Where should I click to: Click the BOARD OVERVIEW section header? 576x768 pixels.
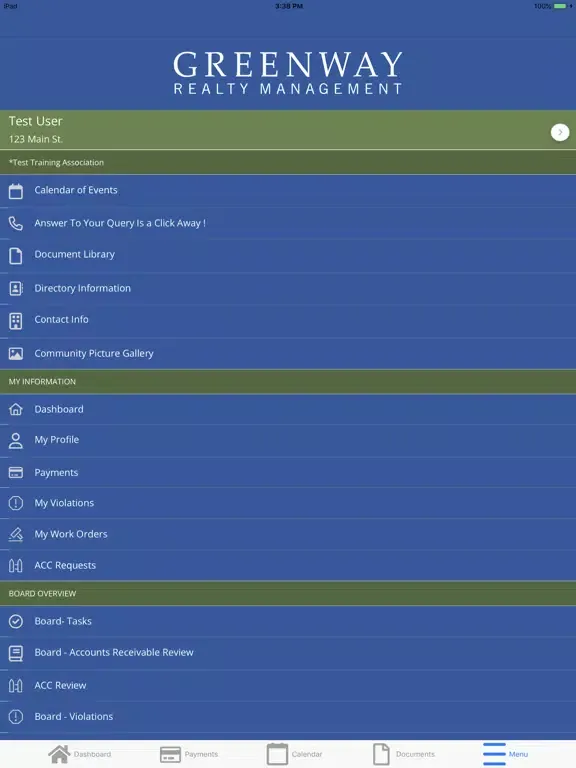tap(288, 593)
